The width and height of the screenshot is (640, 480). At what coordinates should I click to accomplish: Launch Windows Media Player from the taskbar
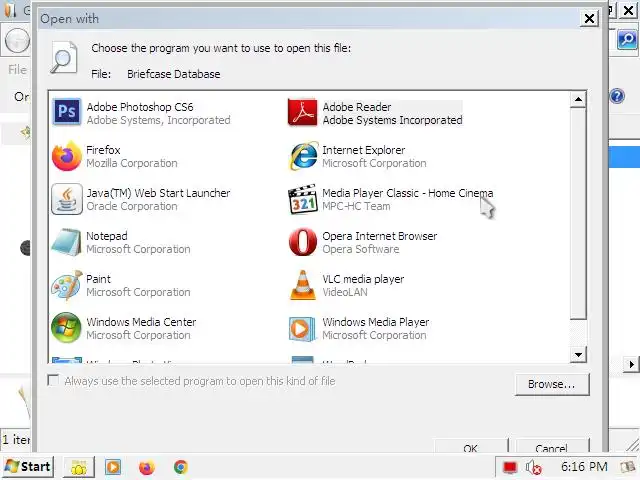113,467
